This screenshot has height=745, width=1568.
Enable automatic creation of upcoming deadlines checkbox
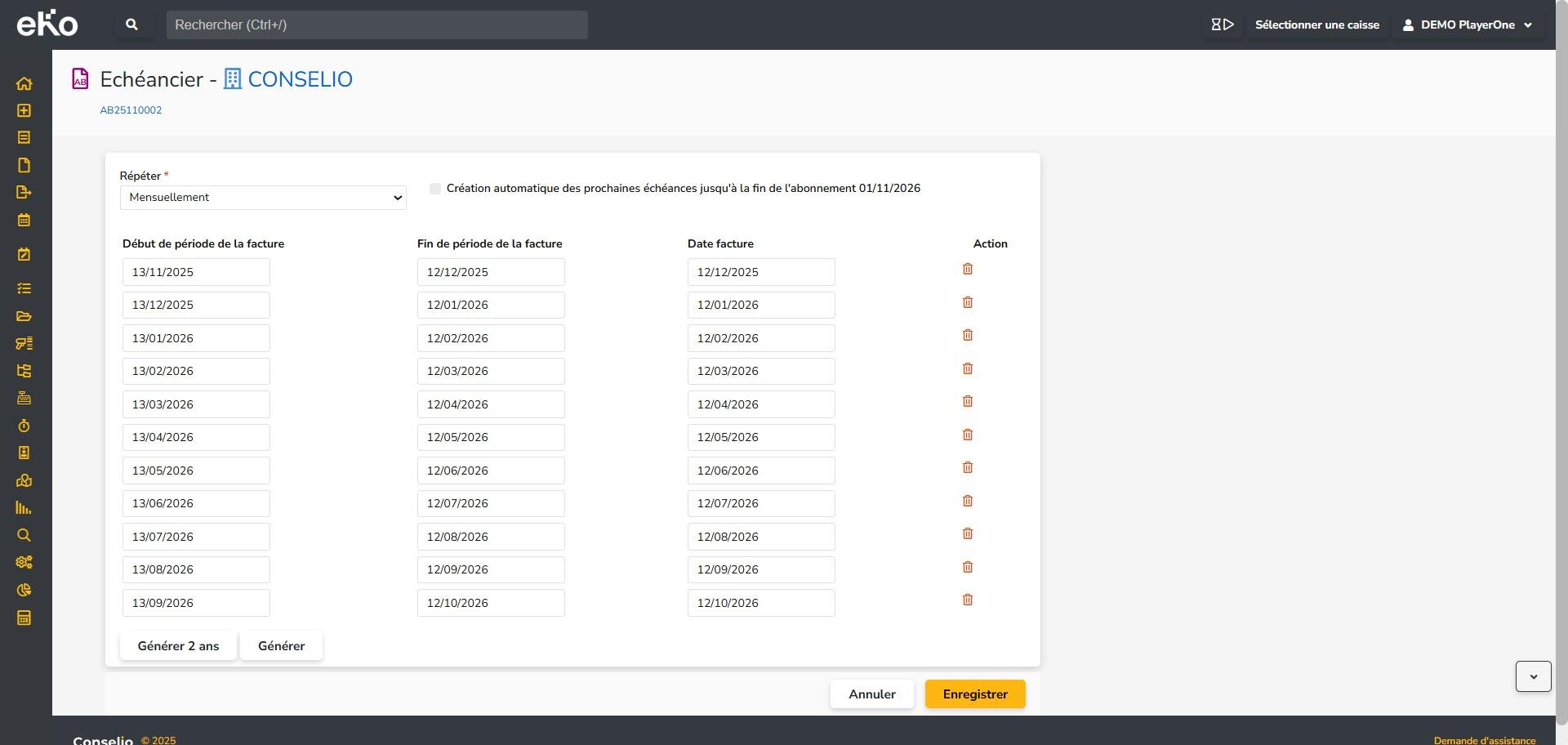tap(435, 189)
